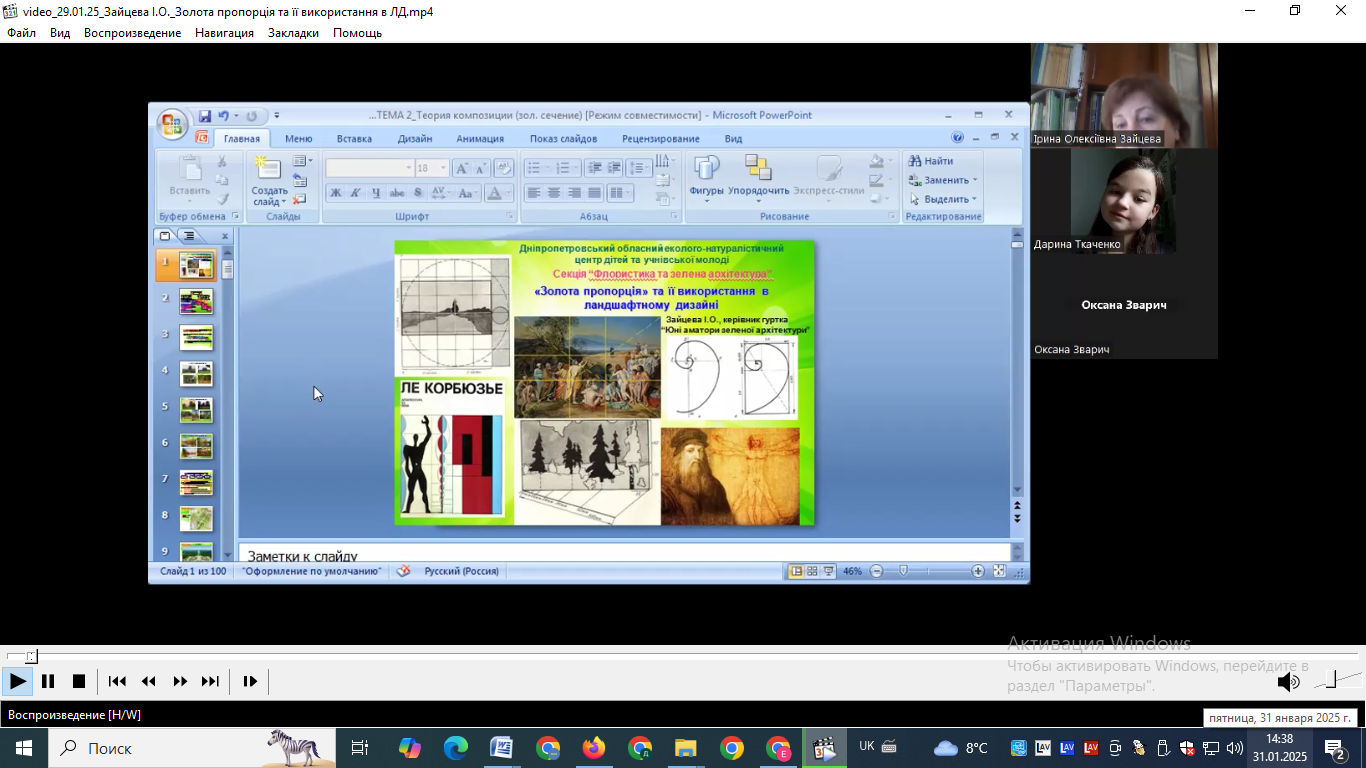Skip to the next file icon
1366x768 pixels.
pos(210,681)
